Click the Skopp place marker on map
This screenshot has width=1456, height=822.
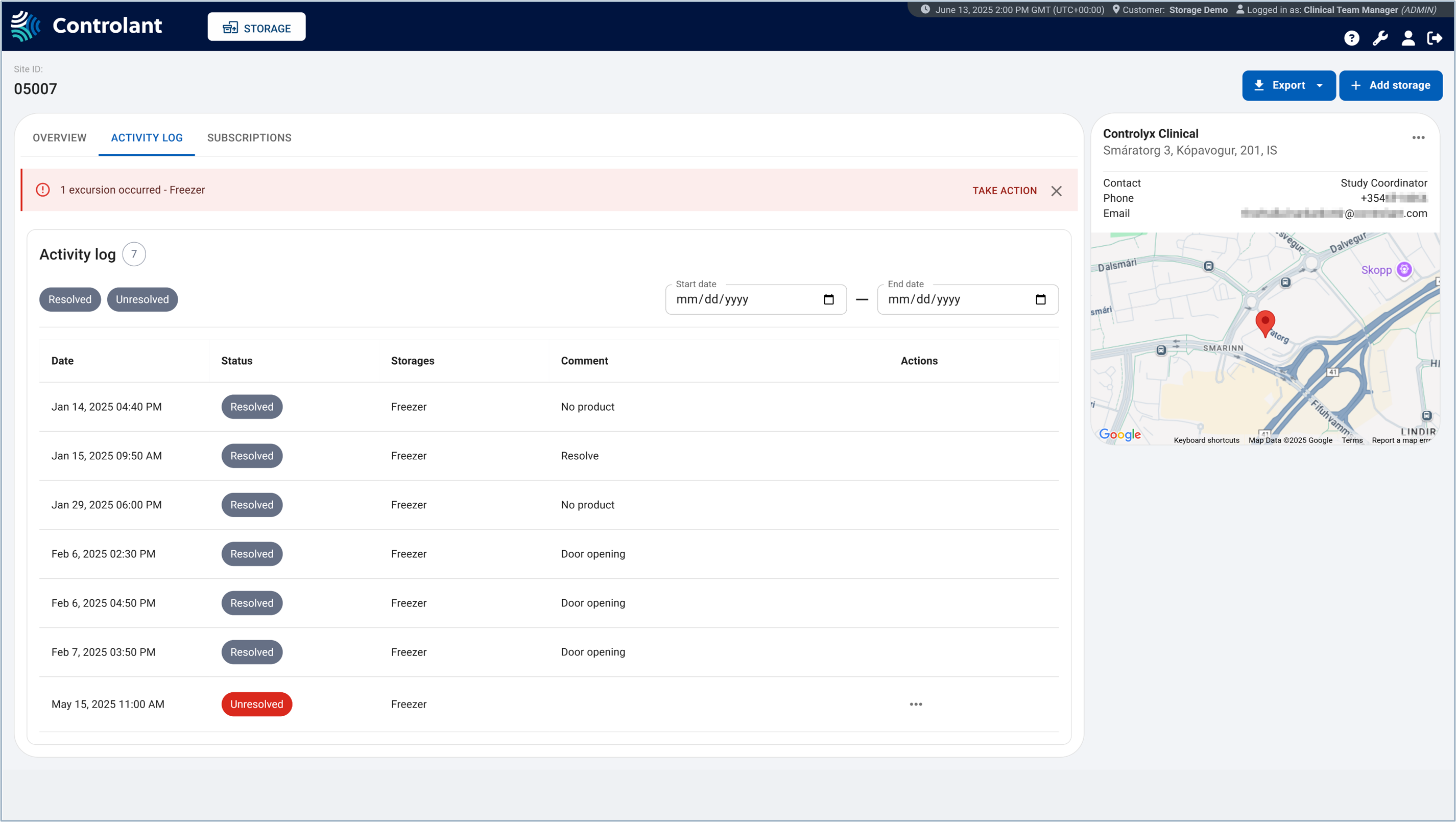(x=1404, y=270)
